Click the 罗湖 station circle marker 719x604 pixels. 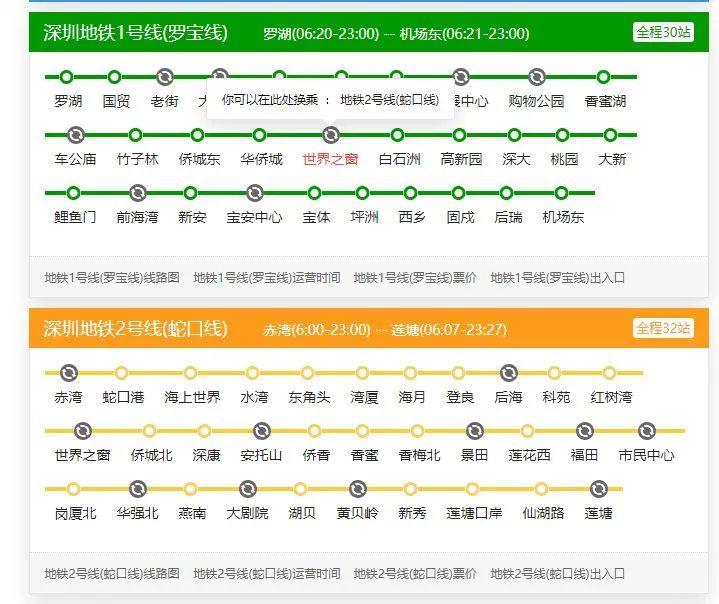tap(66, 77)
